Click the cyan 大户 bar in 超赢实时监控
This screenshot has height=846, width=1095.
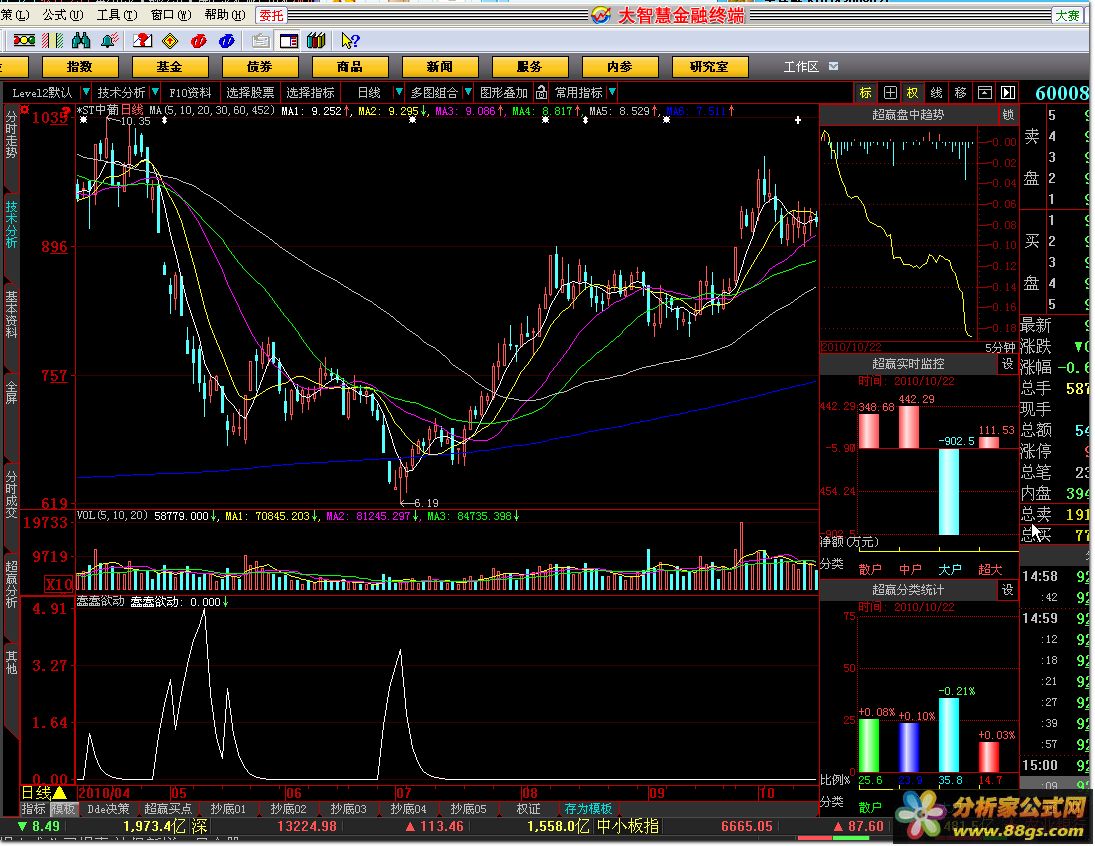pos(948,492)
